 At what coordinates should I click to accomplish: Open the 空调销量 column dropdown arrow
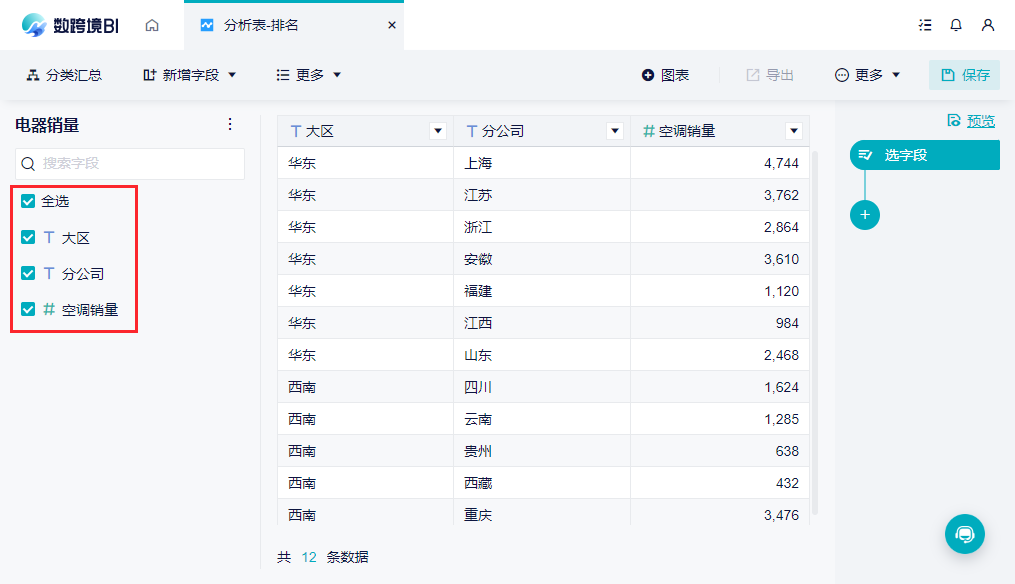pyautogui.click(x=794, y=131)
